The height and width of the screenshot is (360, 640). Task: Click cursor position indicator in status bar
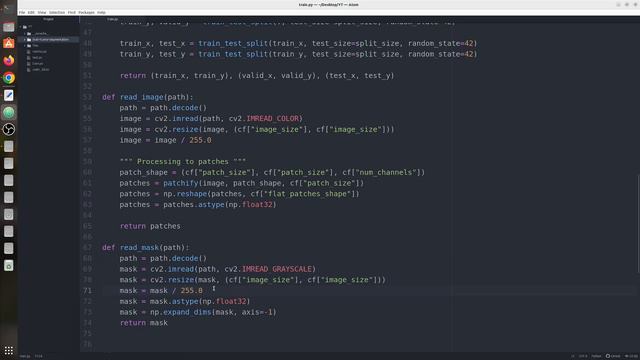(38, 356)
